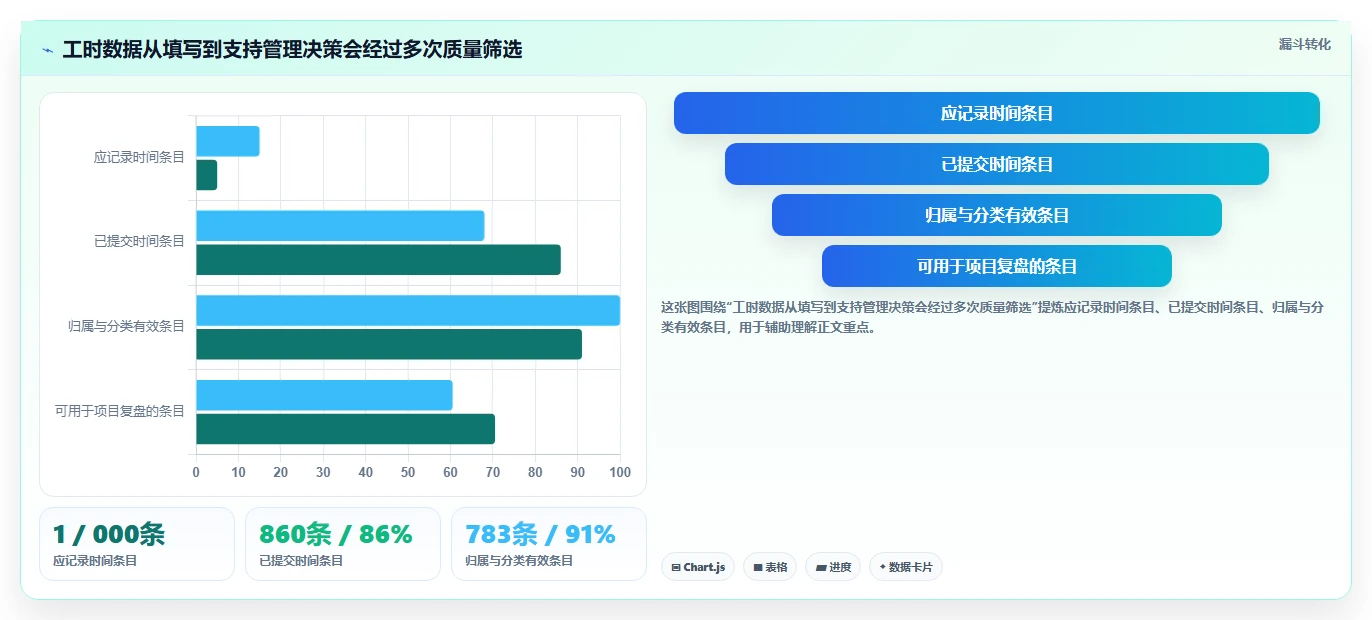The image size is (1372, 620).
Task: Click the 归属与分类有效条目 chart axis label
Action: pos(126,326)
